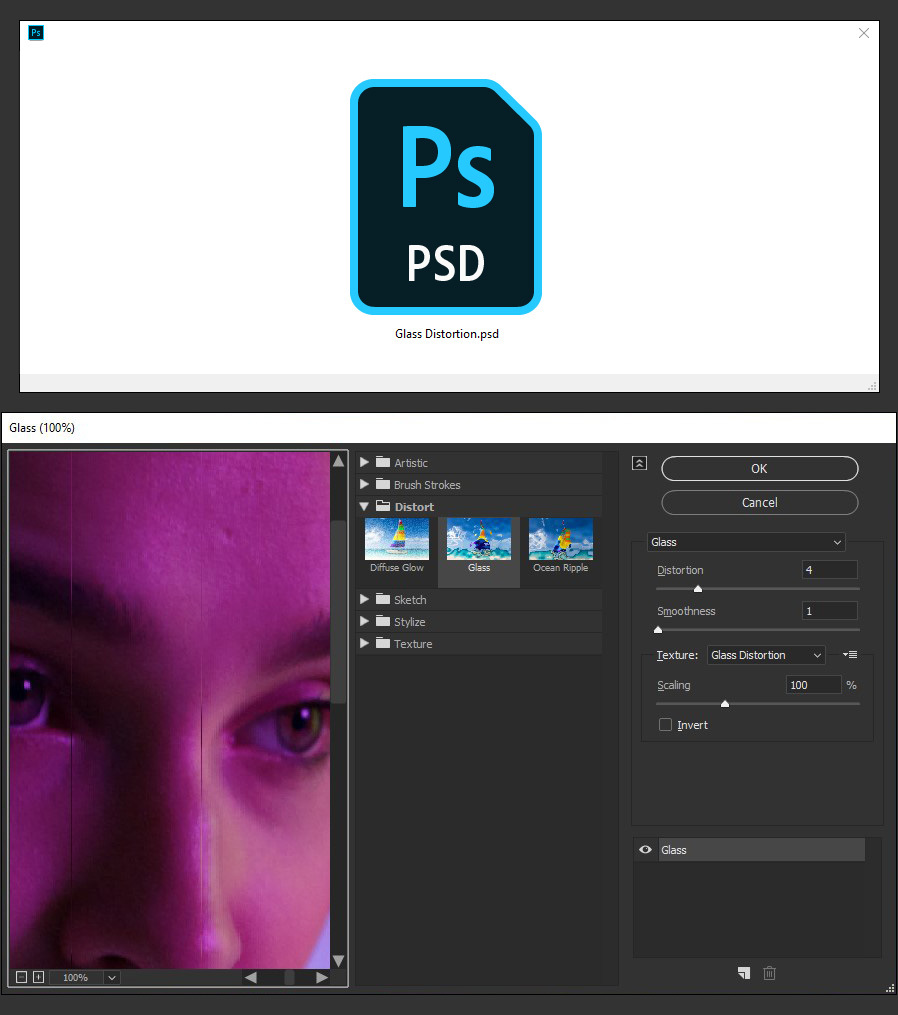
Task: Open the Stylize folder label
Action: (x=410, y=622)
